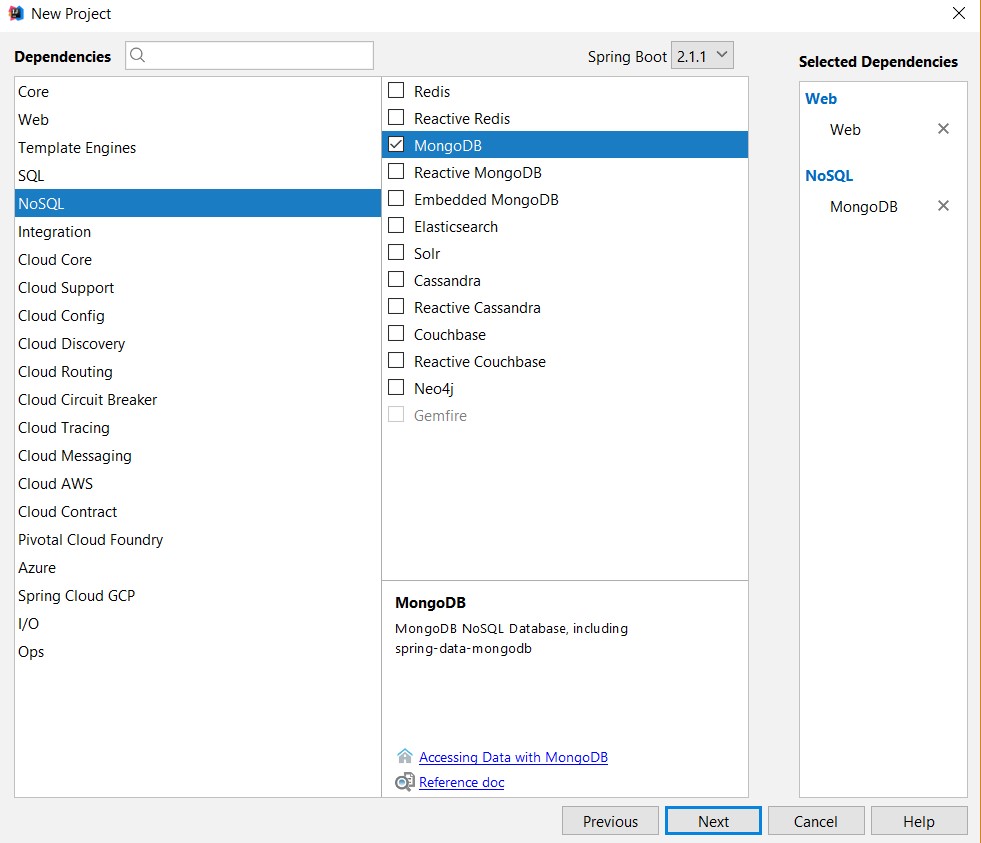Viewport: 981px width, 843px height.
Task: Tick the Couchbase checkbox
Action: pyautogui.click(x=396, y=334)
